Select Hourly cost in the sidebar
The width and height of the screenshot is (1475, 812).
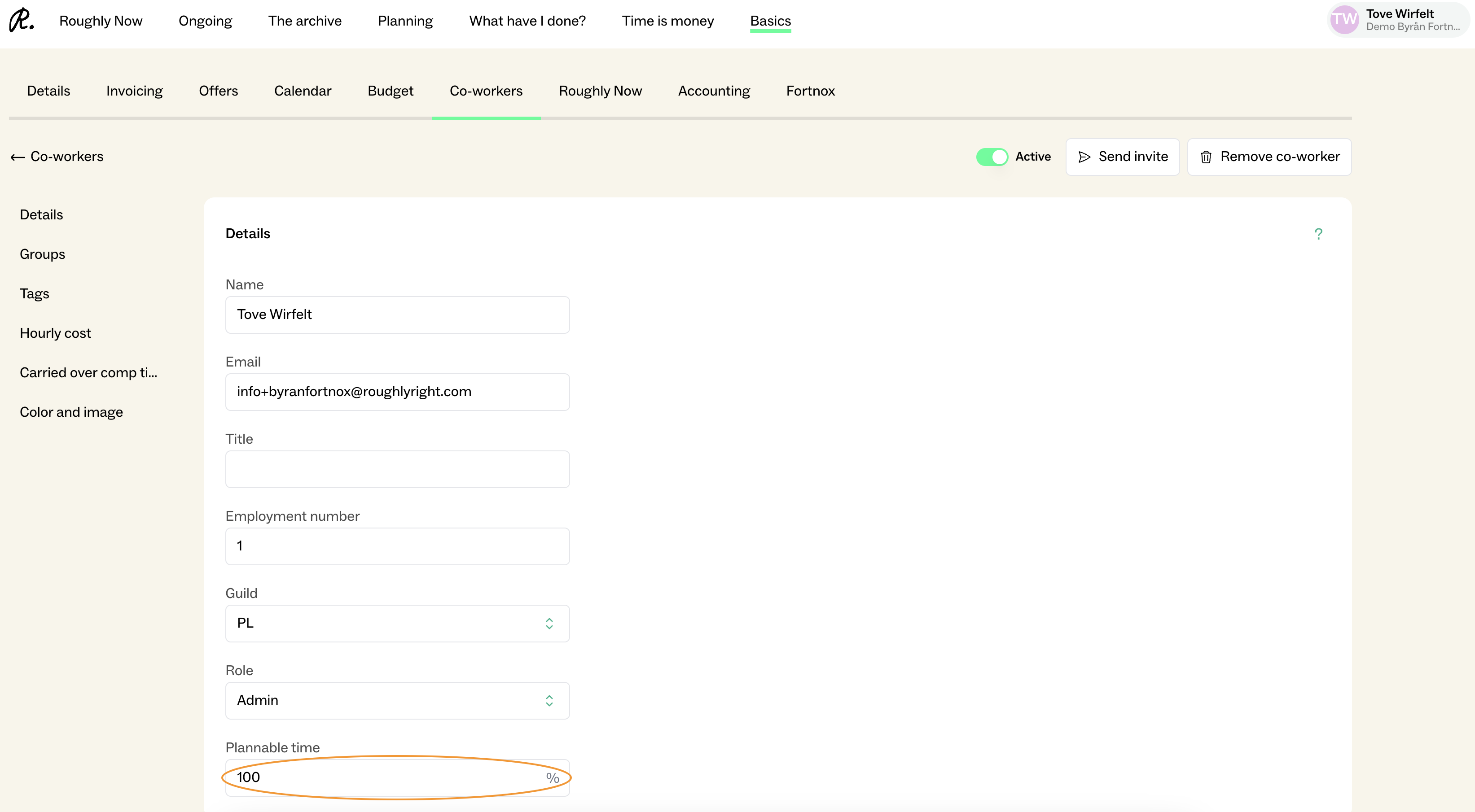pyautogui.click(x=55, y=333)
